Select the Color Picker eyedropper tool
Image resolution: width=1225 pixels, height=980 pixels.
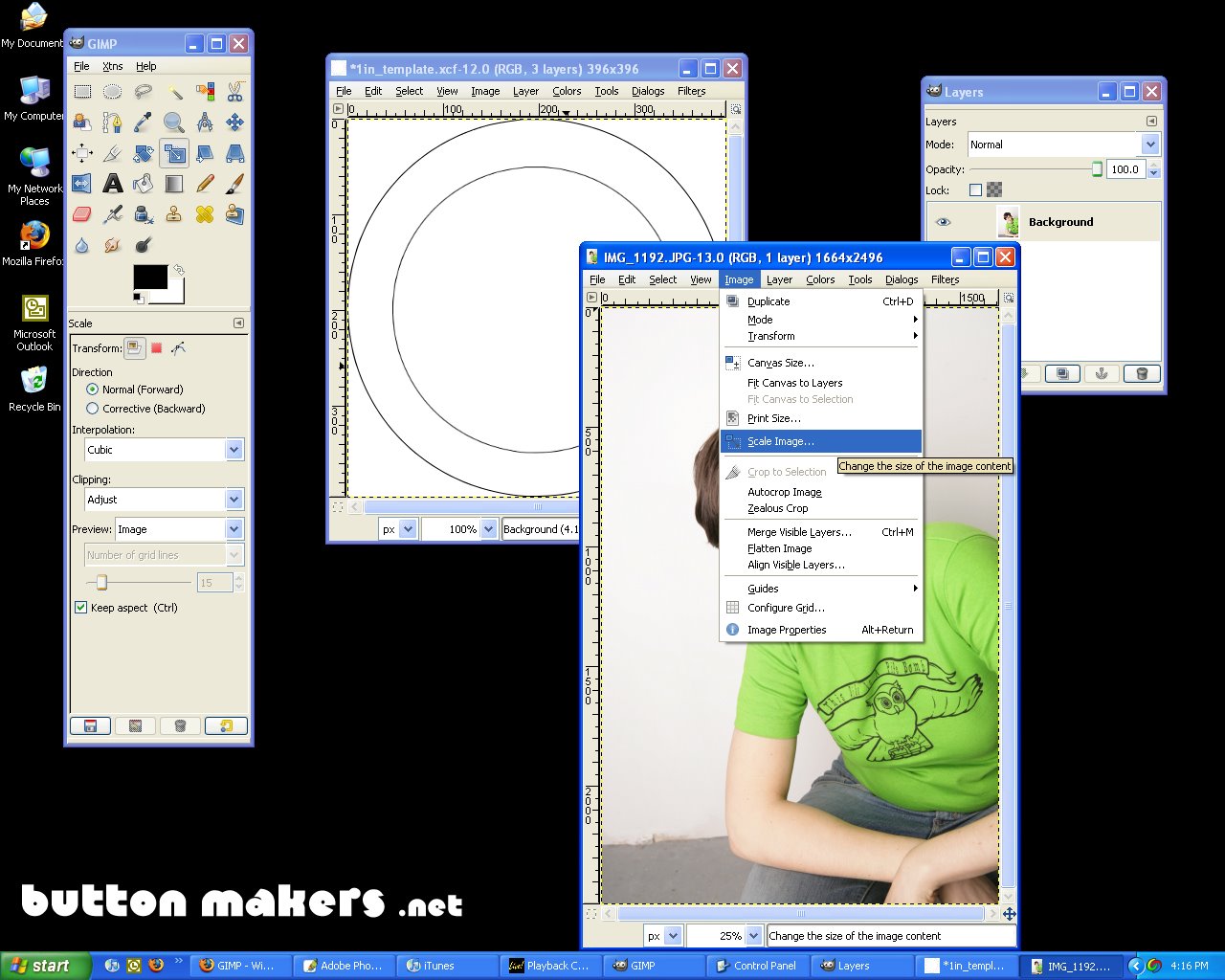coord(144,122)
